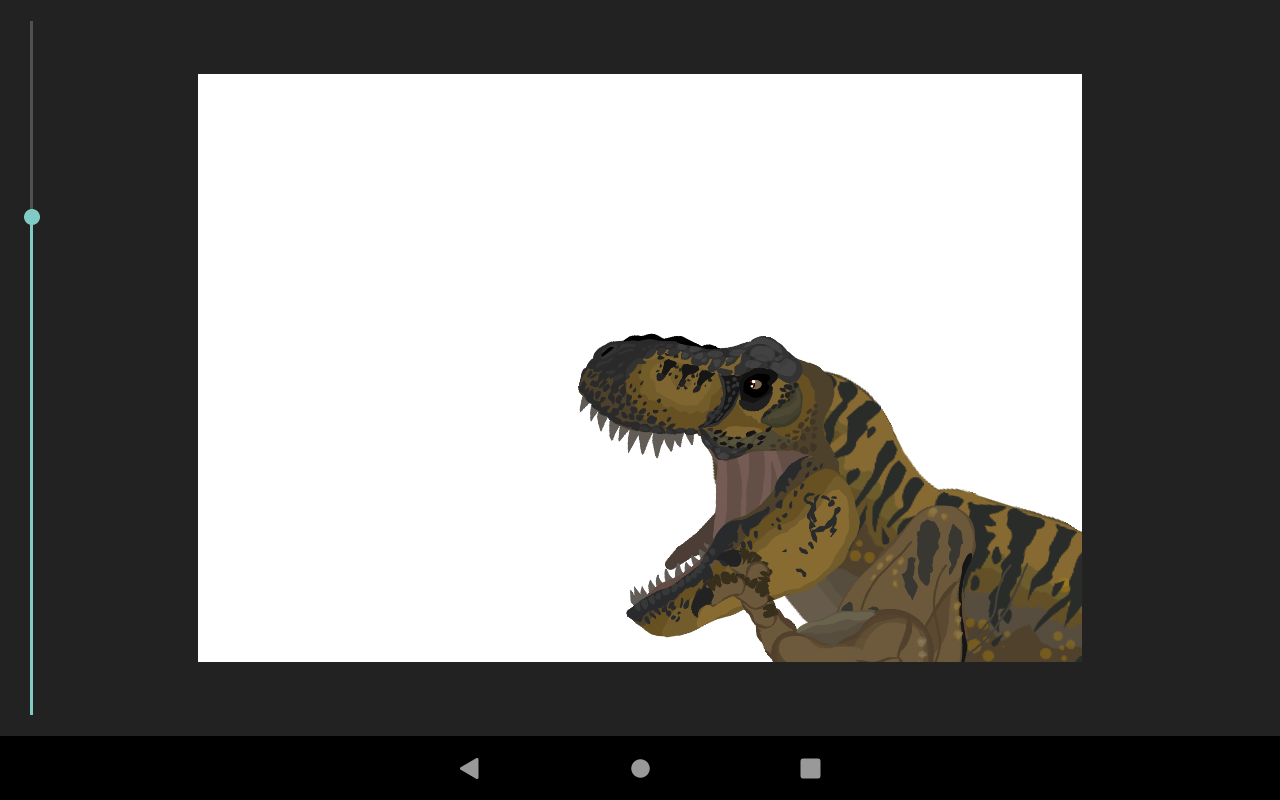The image size is (1280, 800).
Task: Click the gray upper part of the slider track
Action: pos(31,110)
